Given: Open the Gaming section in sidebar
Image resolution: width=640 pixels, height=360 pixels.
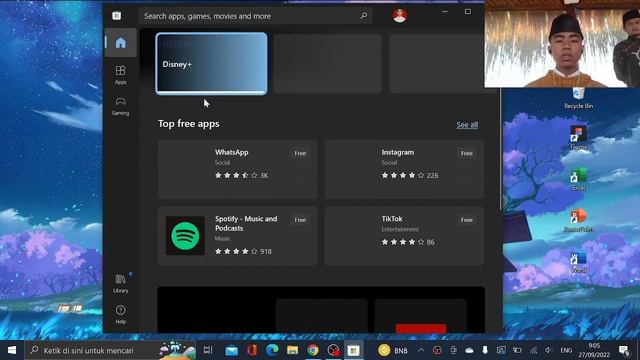Looking at the screenshot, I should (120, 106).
